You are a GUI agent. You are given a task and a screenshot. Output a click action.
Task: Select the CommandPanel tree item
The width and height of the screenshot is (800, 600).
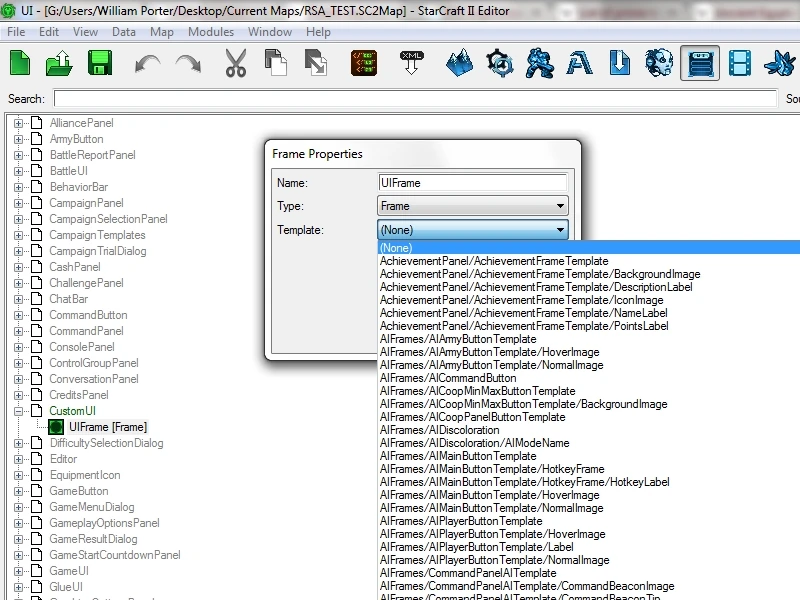86,331
